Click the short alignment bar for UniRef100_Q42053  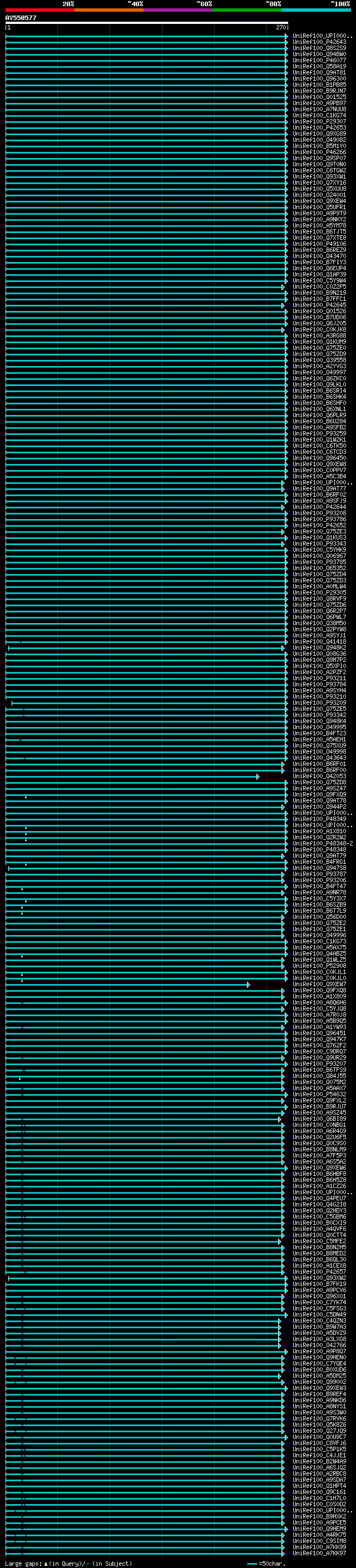click(132, 776)
